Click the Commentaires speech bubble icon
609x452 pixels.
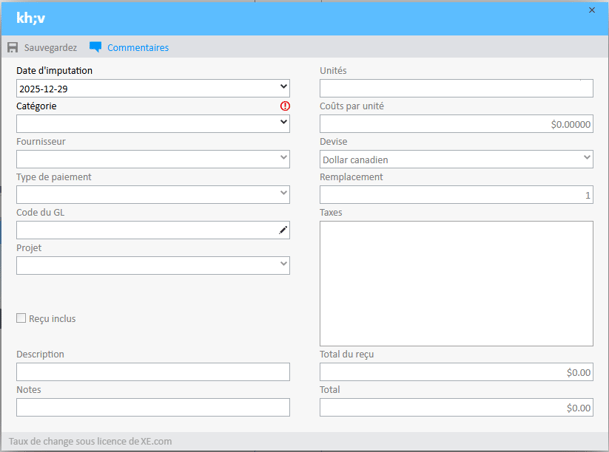click(x=96, y=47)
